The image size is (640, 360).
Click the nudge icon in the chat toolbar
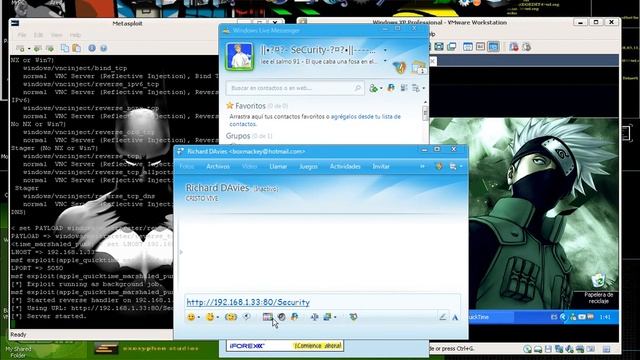coord(231,317)
